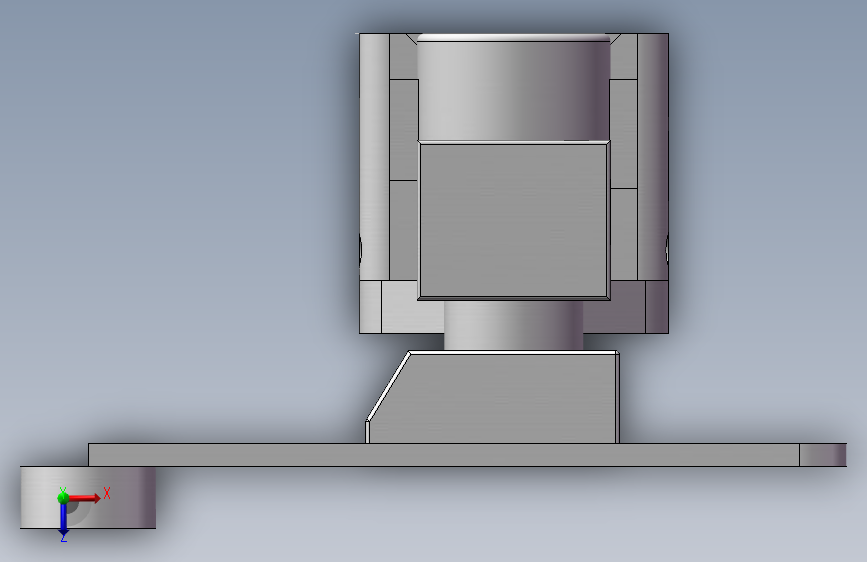The width and height of the screenshot is (867, 562).
Task: Select the housing's left outer column face
Action: (374, 157)
